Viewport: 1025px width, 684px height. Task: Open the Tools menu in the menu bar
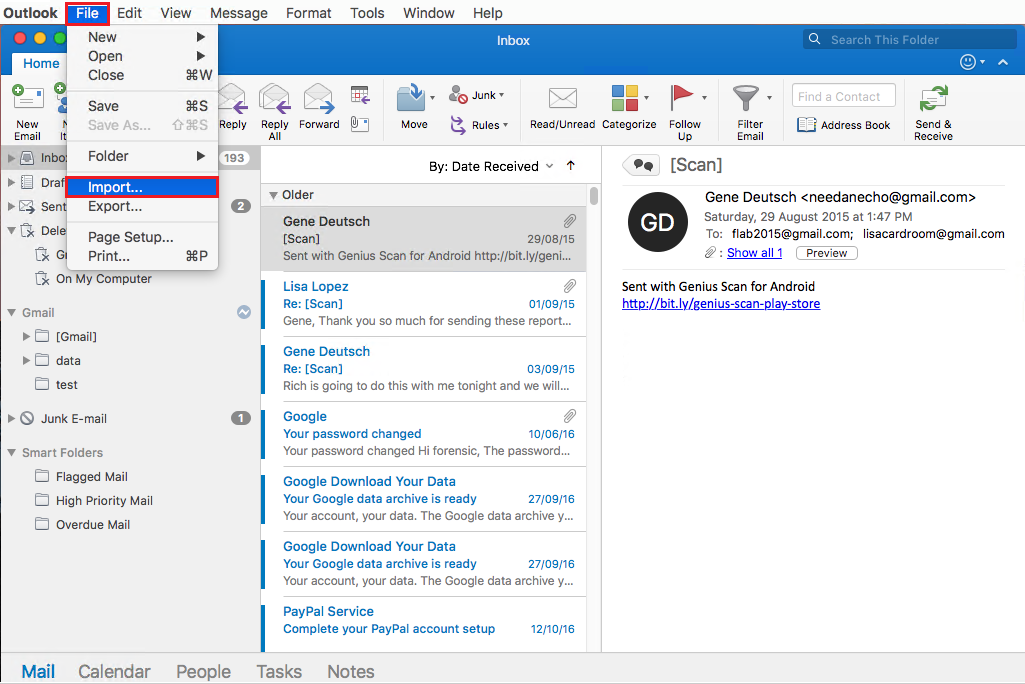367,13
